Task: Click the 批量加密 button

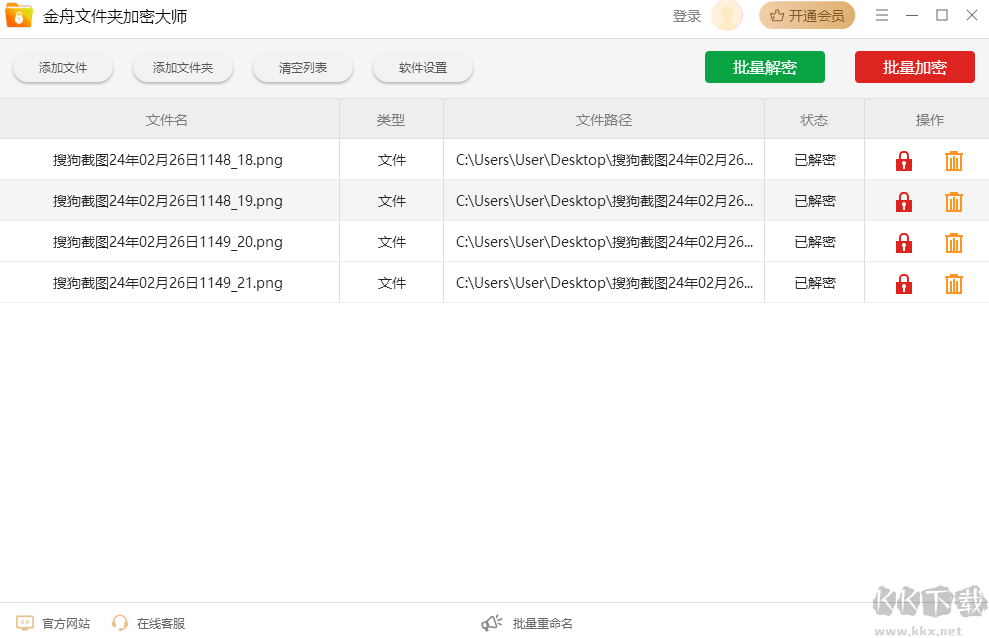Action: click(914, 67)
